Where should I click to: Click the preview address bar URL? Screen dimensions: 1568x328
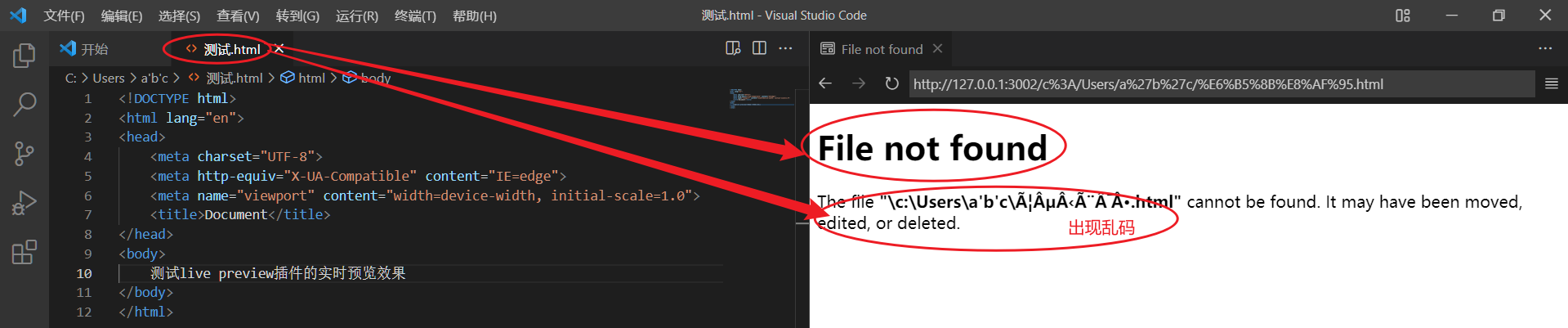point(1222,84)
